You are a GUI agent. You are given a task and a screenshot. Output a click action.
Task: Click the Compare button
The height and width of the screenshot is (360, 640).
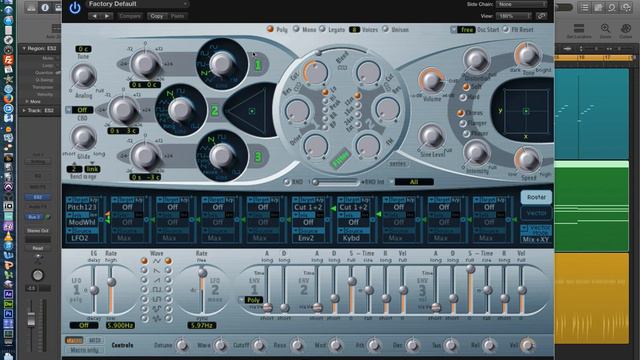point(130,16)
